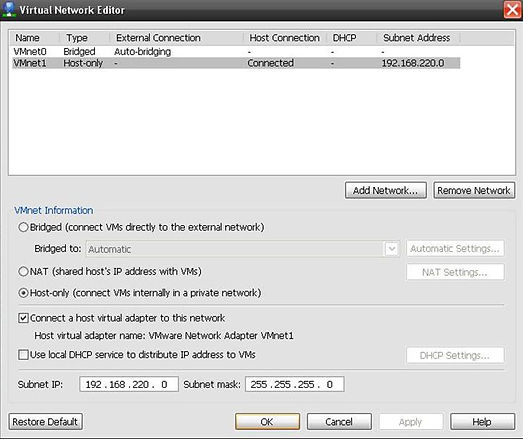Viewport: 523px width, 439px height.
Task: Click the Host-only type cell of VMnet1
Action: (x=83, y=63)
